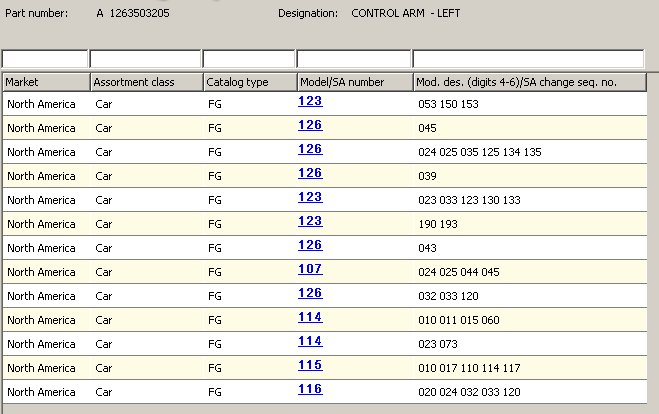This screenshot has width=659, height=414.
Task: Click the Catalog type filter input
Action: 249,59
